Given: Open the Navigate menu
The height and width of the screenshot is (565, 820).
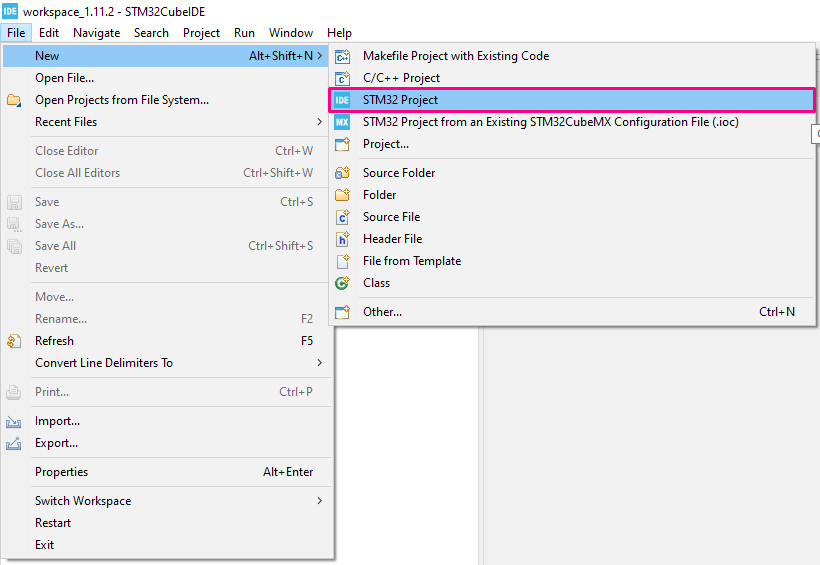Looking at the screenshot, I should click(x=96, y=33).
